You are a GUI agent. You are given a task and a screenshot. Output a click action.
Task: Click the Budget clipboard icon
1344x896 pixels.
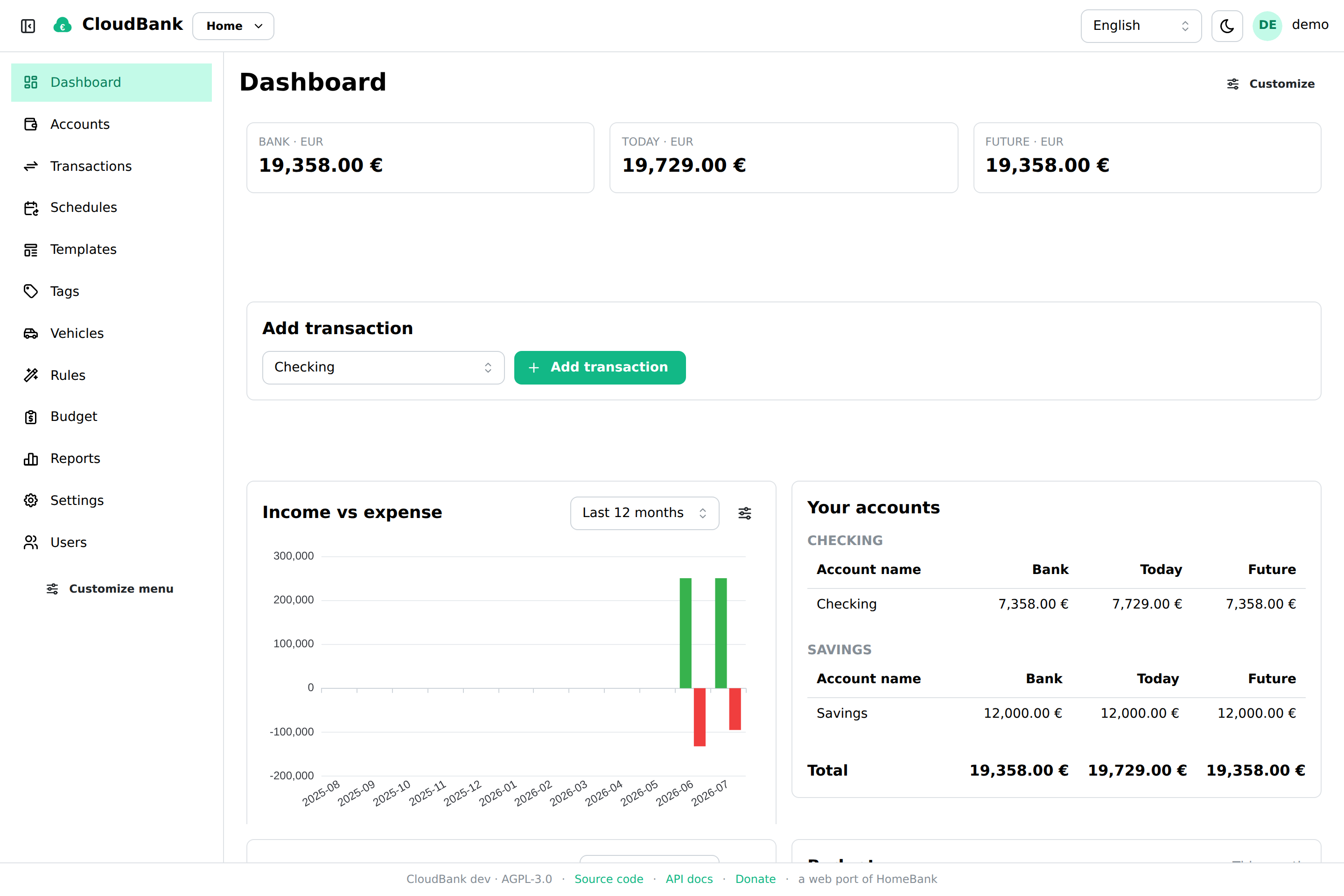tap(31, 417)
